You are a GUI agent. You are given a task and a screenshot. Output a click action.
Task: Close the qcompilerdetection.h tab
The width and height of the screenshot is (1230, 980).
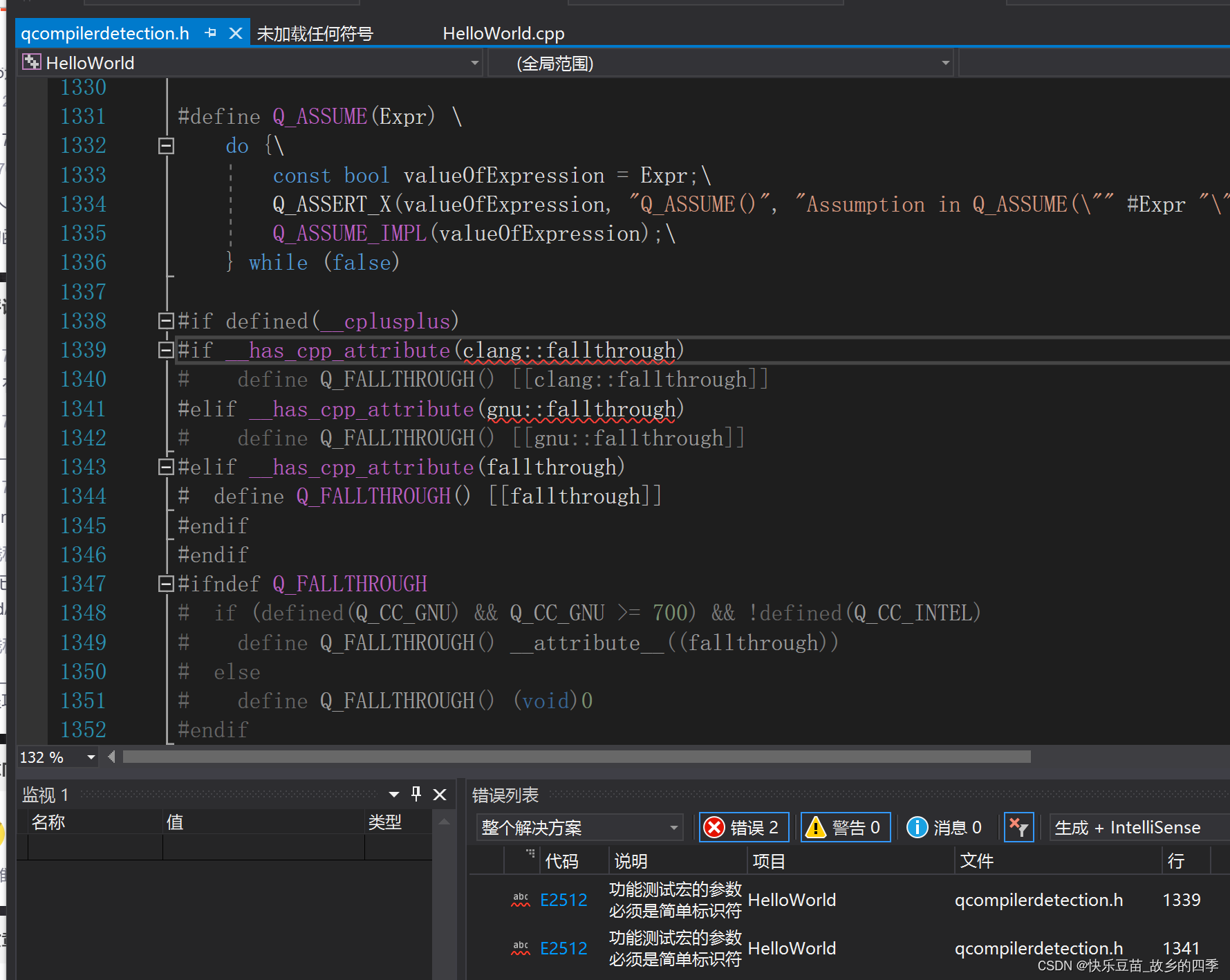click(x=236, y=33)
